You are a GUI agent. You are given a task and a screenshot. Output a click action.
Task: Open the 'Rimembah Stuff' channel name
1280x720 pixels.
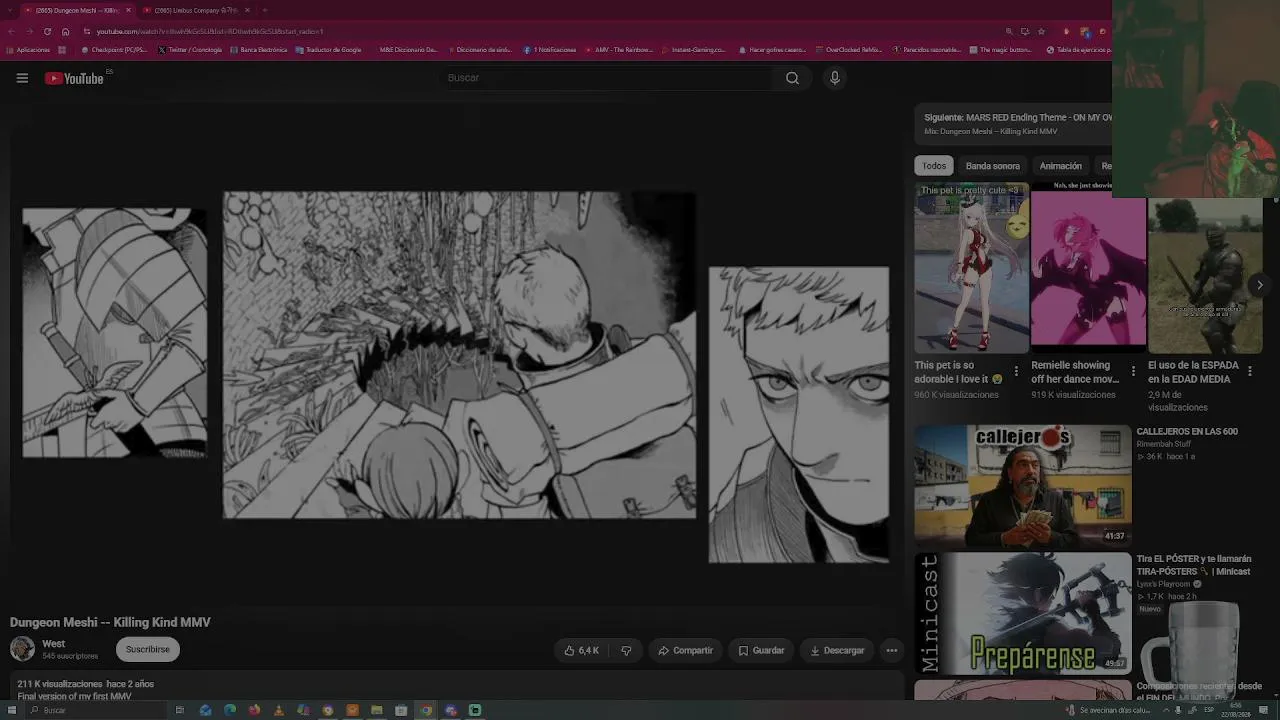[x=1163, y=444]
